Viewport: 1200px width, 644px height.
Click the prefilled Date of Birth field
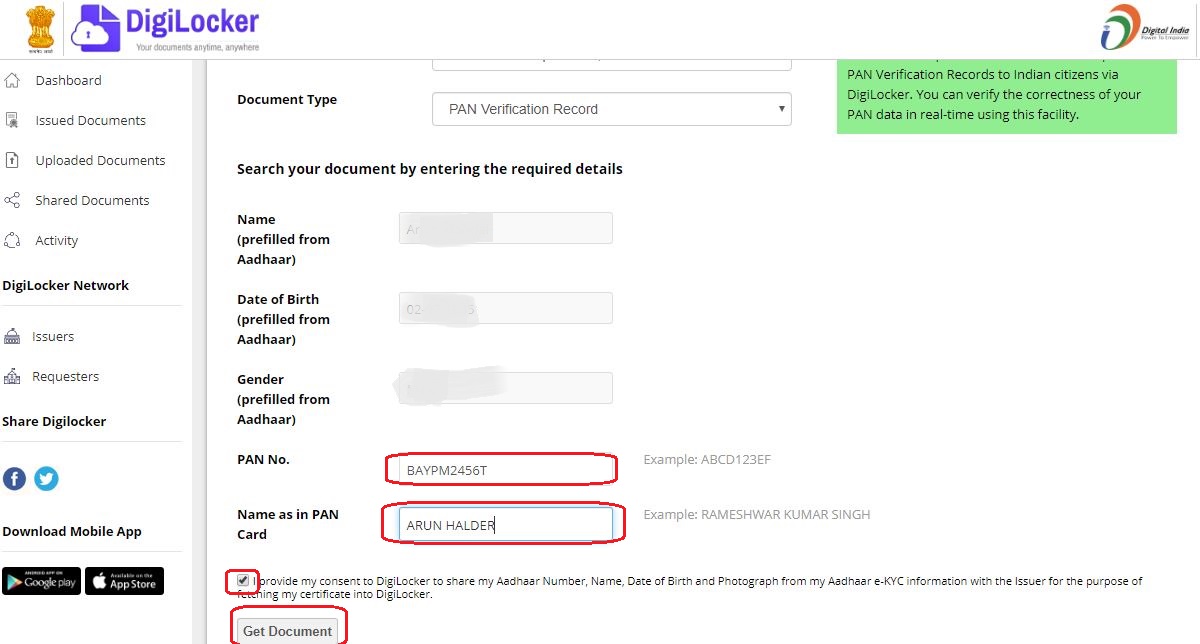click(x=505, y=308)
